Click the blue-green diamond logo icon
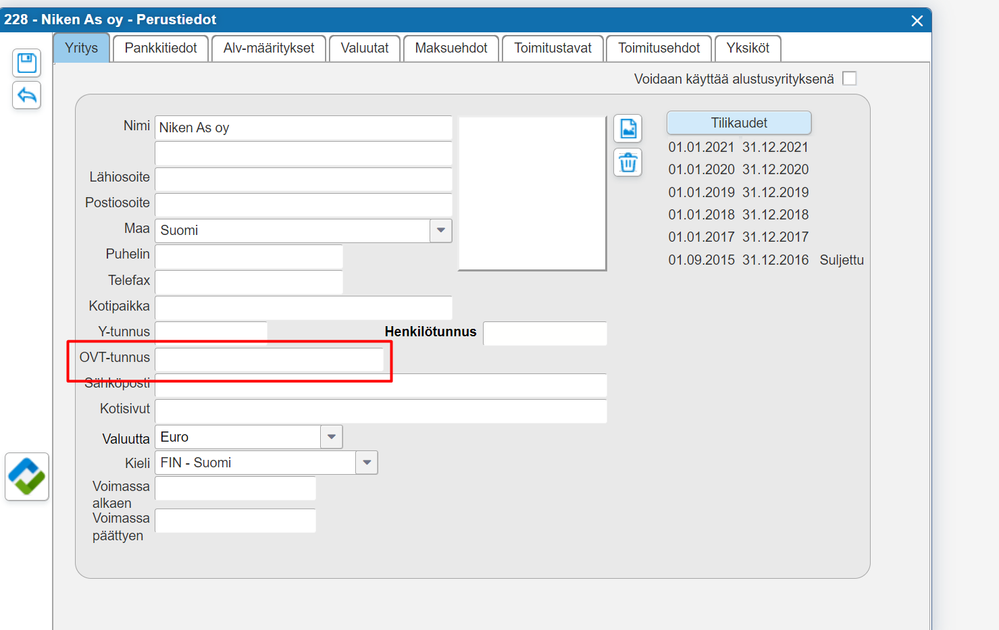 pyautogui.click(x=27, y=476)
